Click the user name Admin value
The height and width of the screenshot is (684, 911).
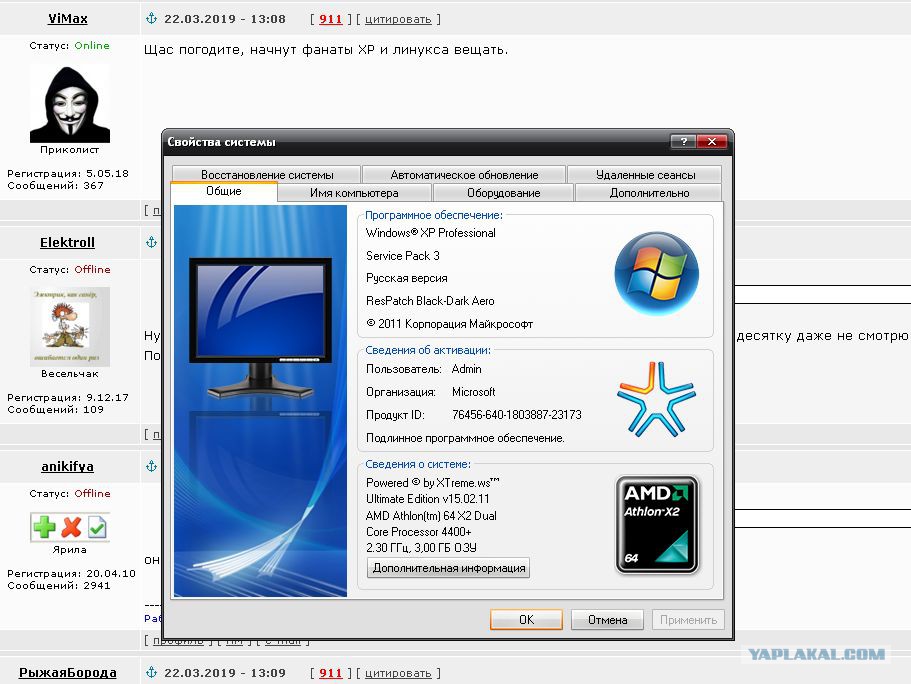coord(467,369)
